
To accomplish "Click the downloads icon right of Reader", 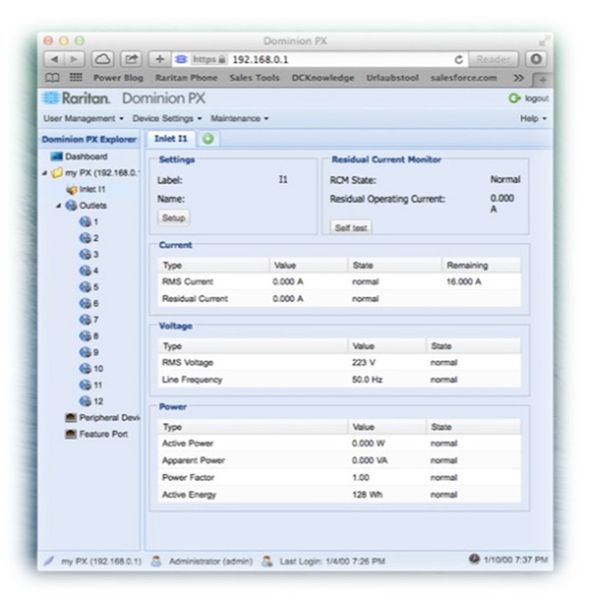I will pos(536,59).
